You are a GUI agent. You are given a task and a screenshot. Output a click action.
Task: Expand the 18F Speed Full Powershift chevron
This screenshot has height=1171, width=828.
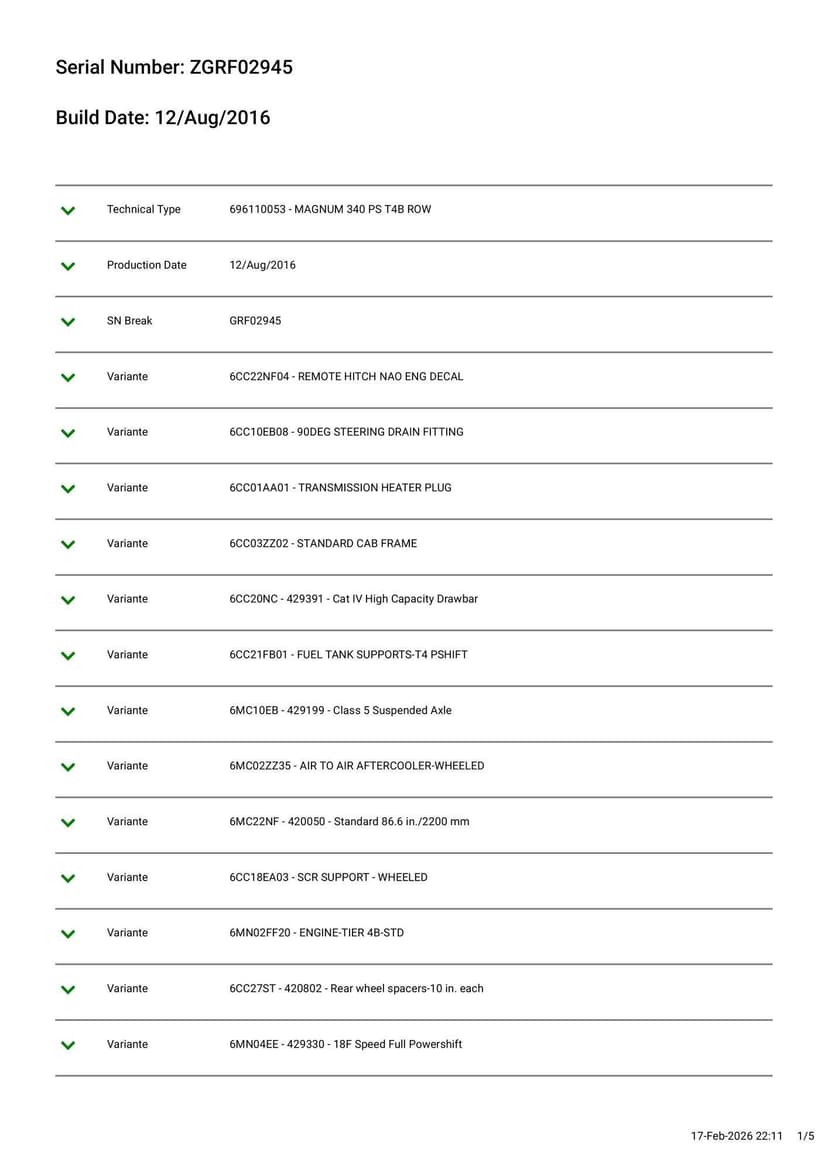point(68,1045)
